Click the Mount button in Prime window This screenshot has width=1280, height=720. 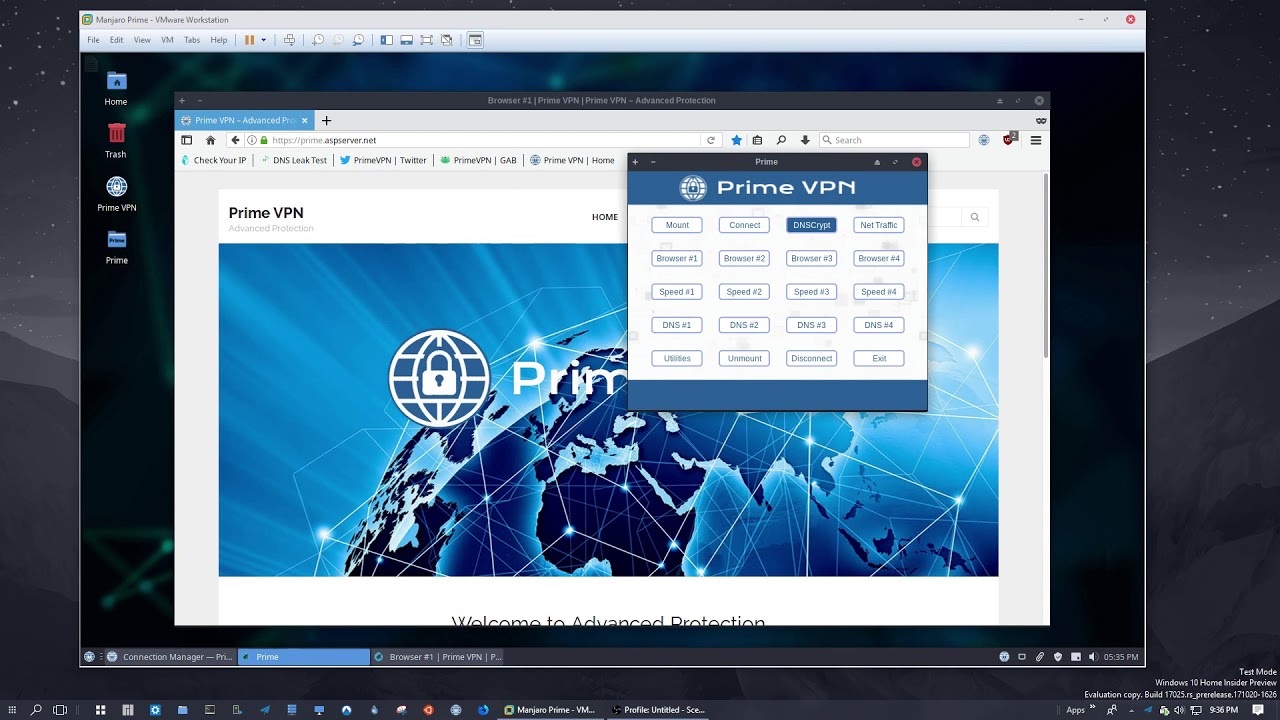(677, 225)
